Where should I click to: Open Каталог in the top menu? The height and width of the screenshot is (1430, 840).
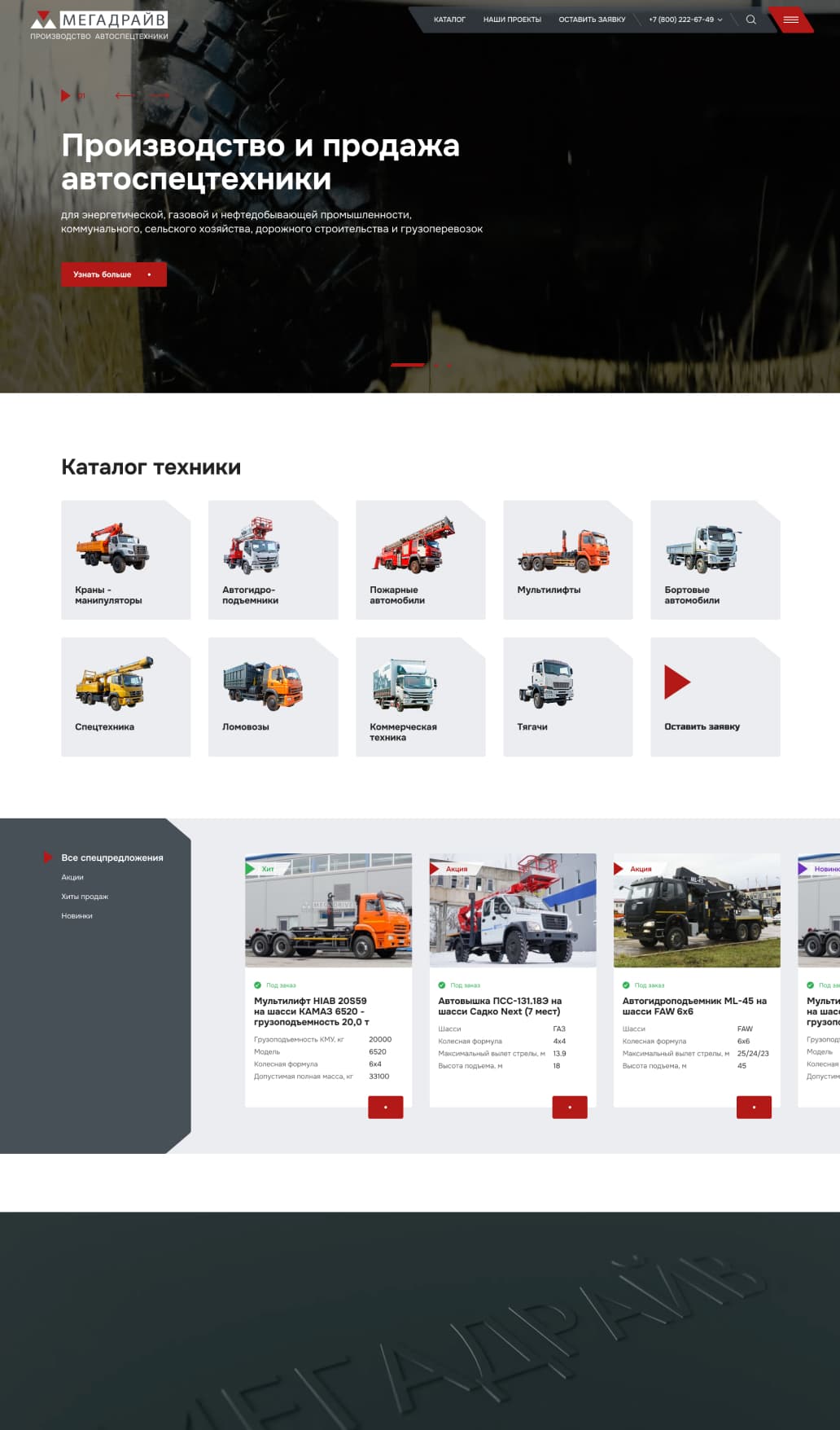click(x=449, y=20)
